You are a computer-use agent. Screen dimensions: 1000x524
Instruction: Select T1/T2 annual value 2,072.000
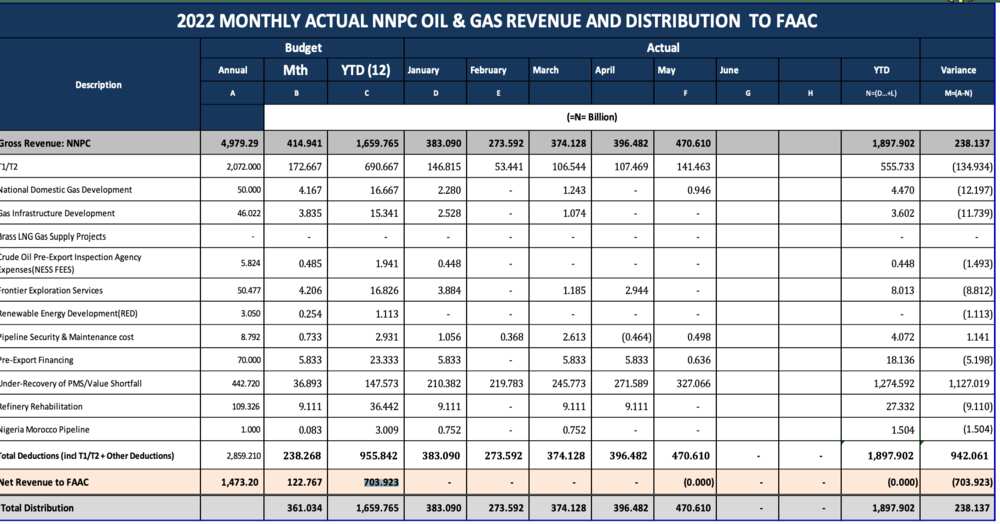244,167
